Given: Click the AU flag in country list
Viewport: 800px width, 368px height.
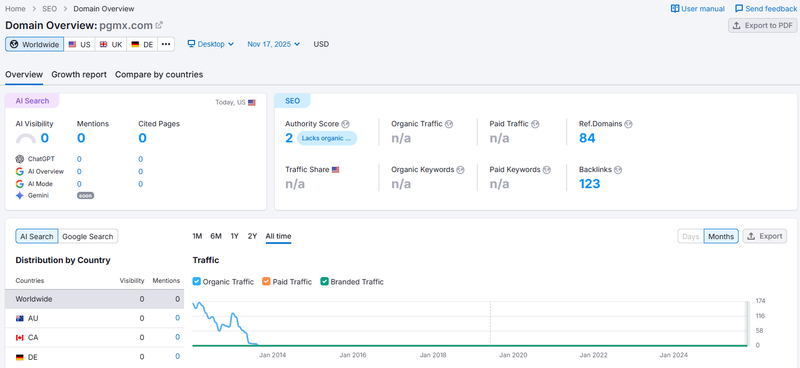Looking at the screenshot, I should point(20,318).
